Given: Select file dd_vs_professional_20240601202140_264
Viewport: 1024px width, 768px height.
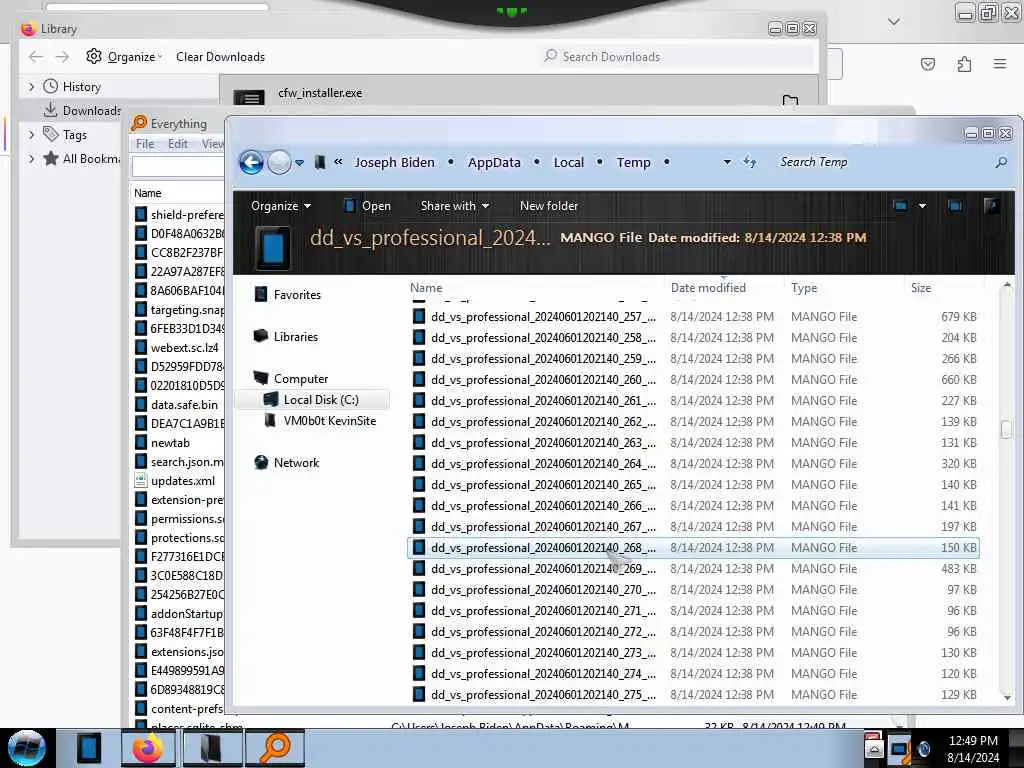Looking at the screenshot, I should click(x=694, y=464).
